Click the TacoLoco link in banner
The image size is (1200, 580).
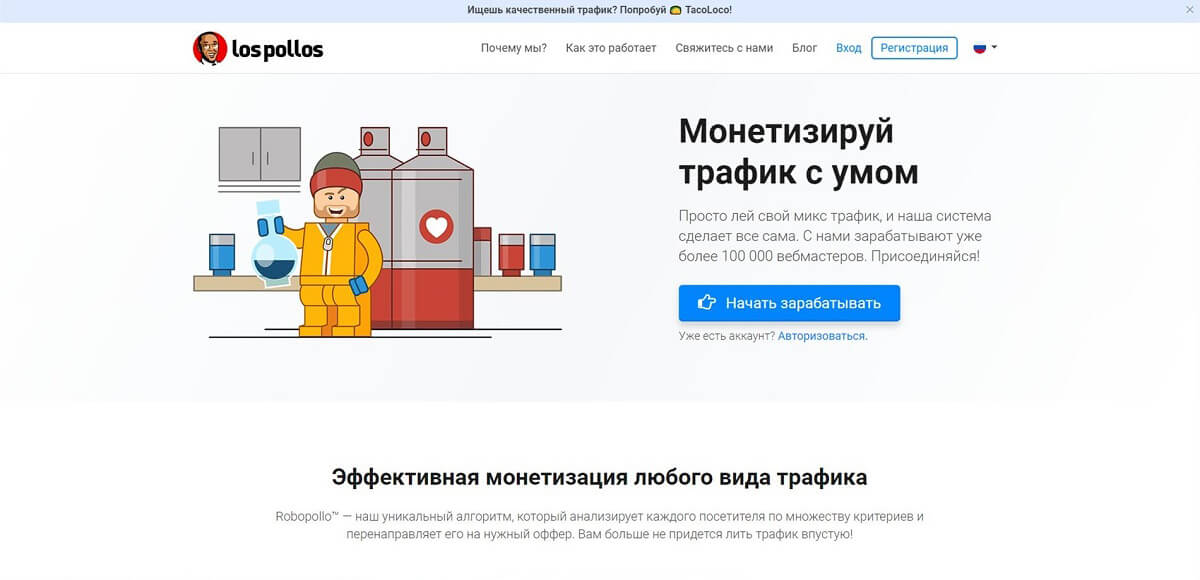coord(708,10)
